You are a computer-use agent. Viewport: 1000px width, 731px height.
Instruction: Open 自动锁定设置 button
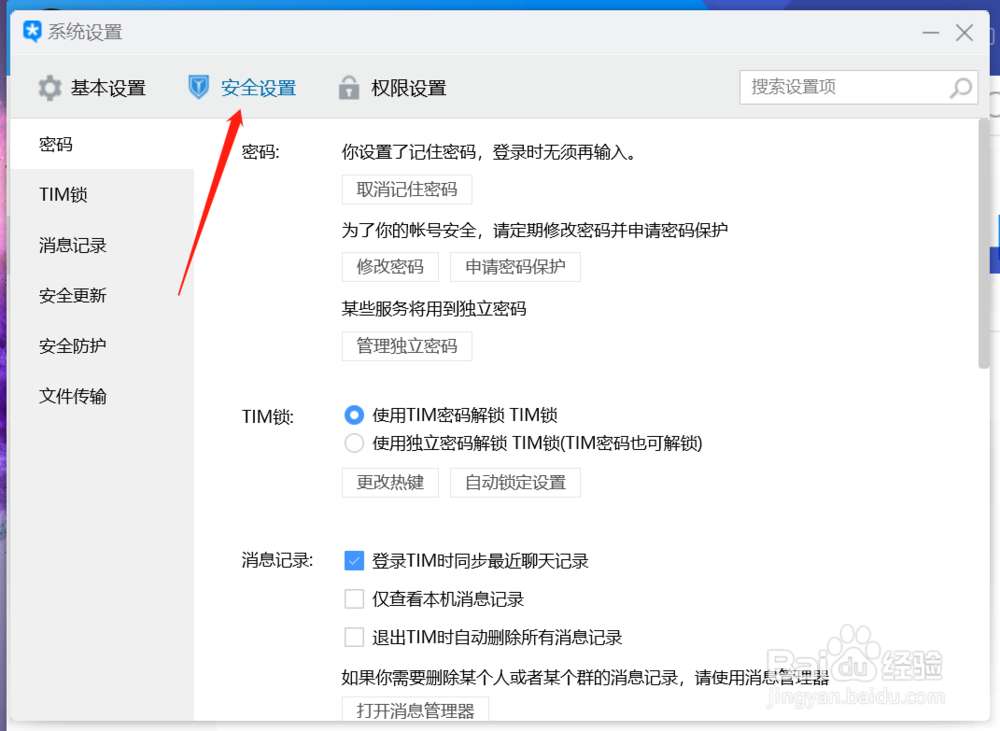click(x=515, y=482)
